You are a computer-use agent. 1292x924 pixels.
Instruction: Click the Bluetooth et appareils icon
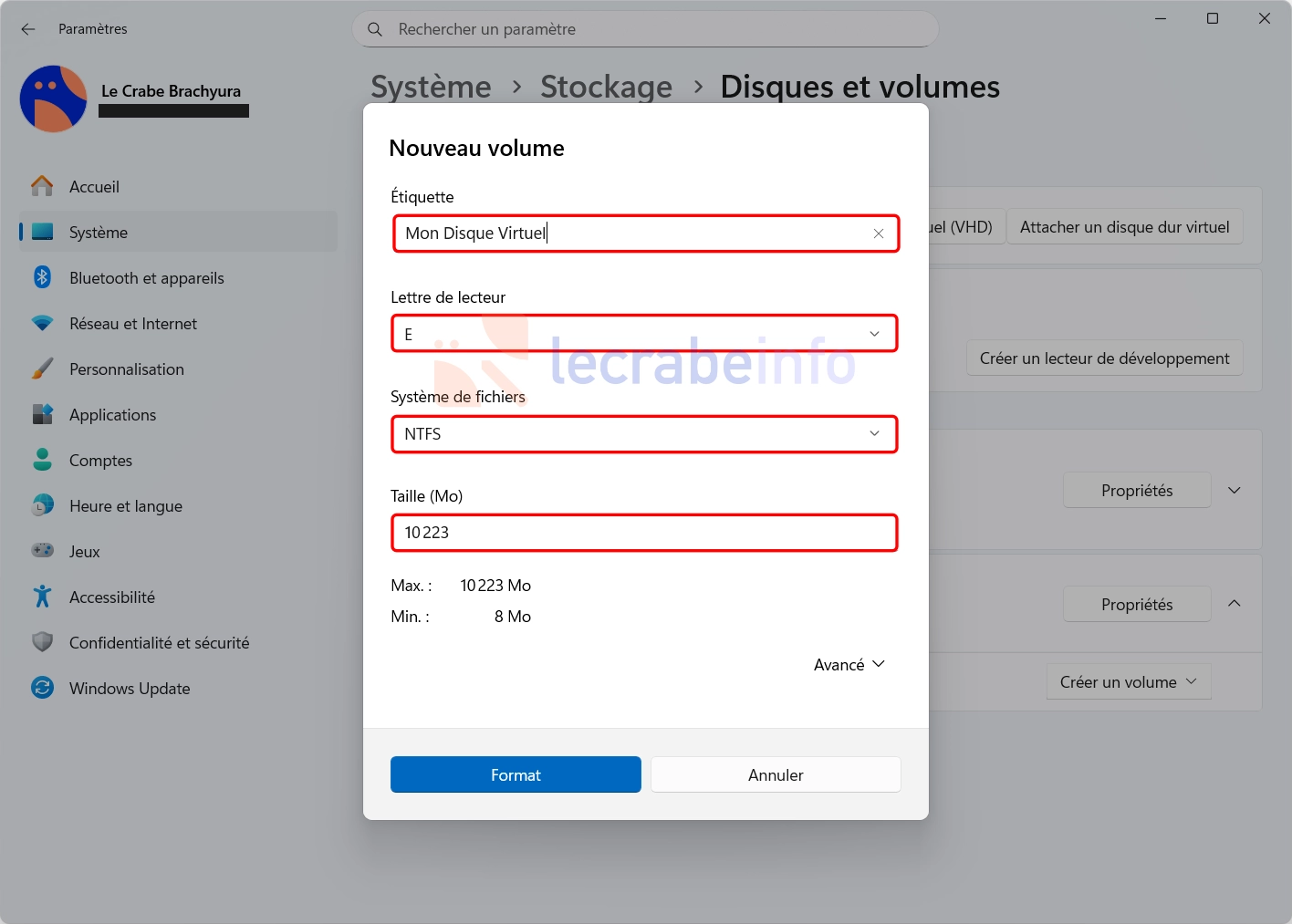[42, 277]
